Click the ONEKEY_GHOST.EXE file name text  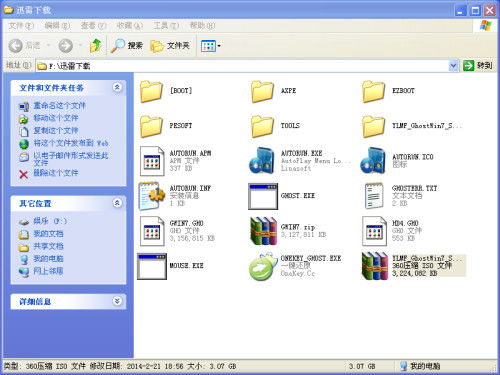[311, 258]
